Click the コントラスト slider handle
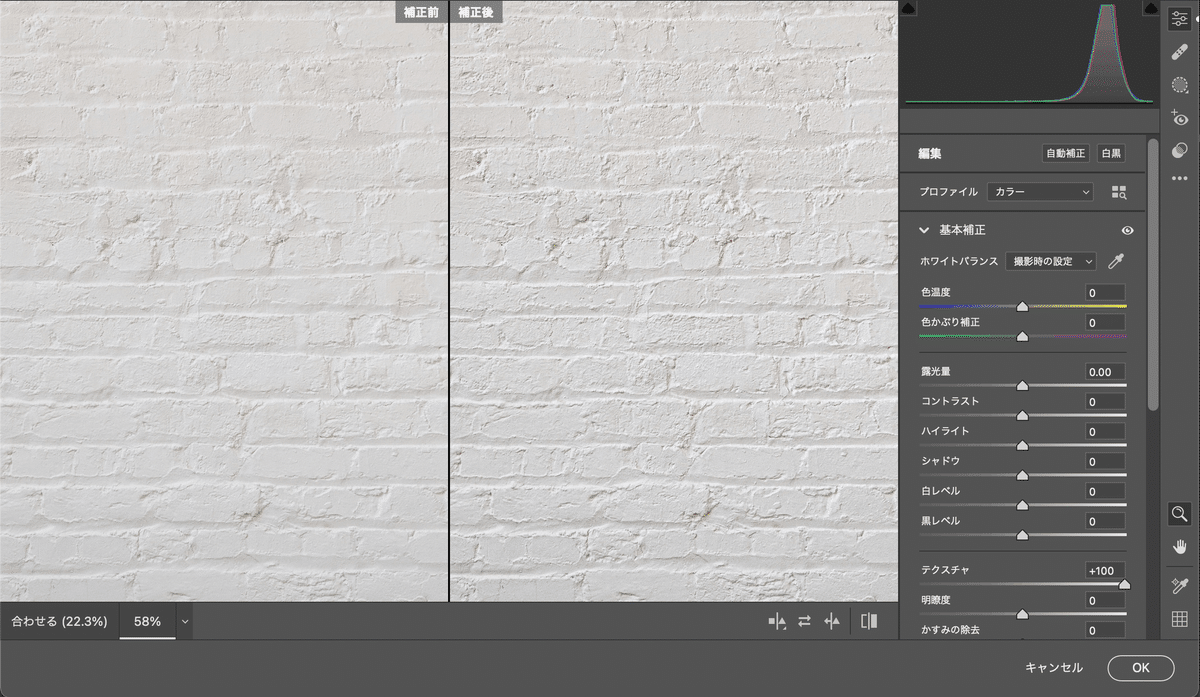Screen dimensions: 1200x697 coord(1022,415)
